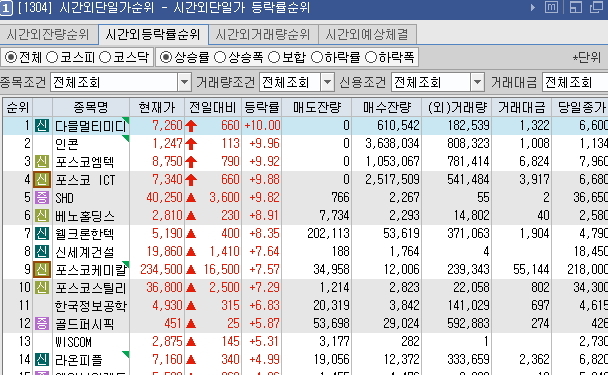Image resolution: width=608 pixels, height=375 pixels.
Task: Click the up triangle on 신세계건설 row
Action: tap(191, 252)
